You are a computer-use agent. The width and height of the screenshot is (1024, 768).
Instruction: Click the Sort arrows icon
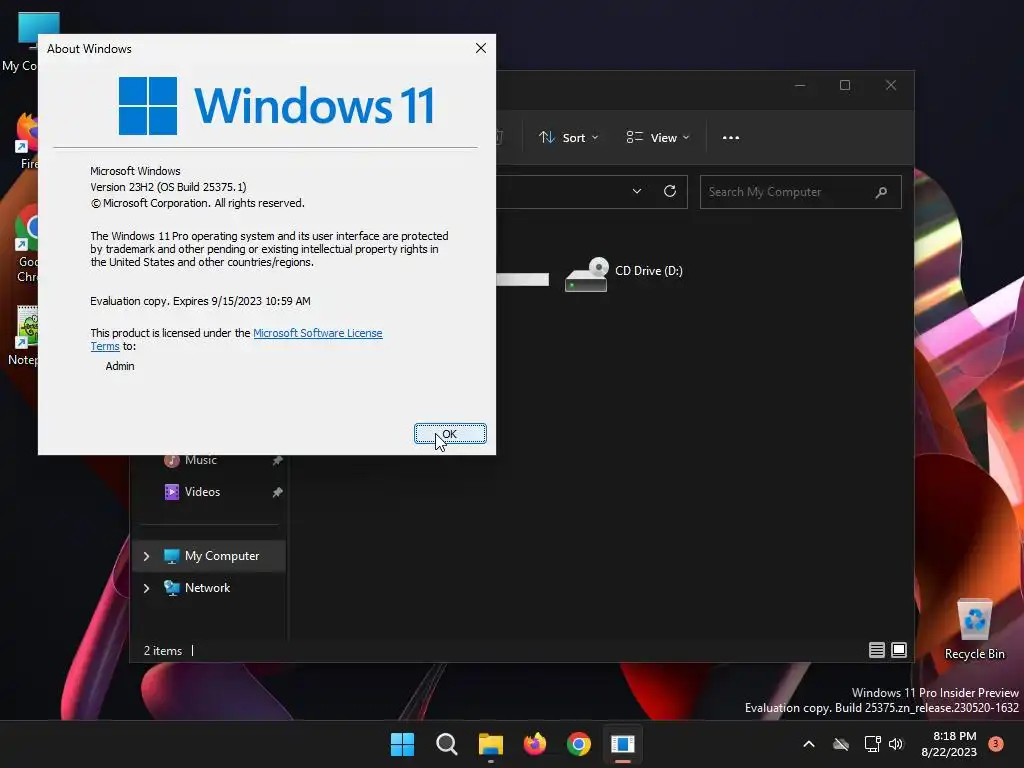[547, 137]
